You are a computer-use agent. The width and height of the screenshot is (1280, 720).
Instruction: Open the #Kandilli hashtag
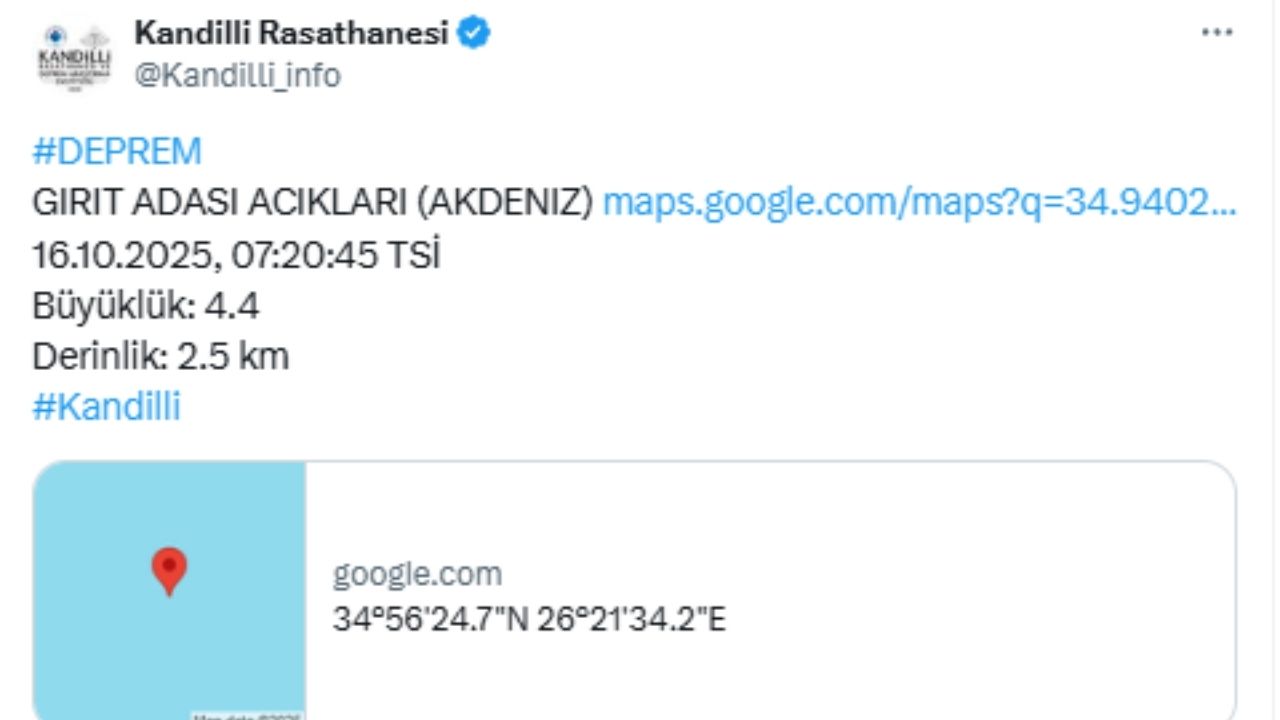click(107, 408)
